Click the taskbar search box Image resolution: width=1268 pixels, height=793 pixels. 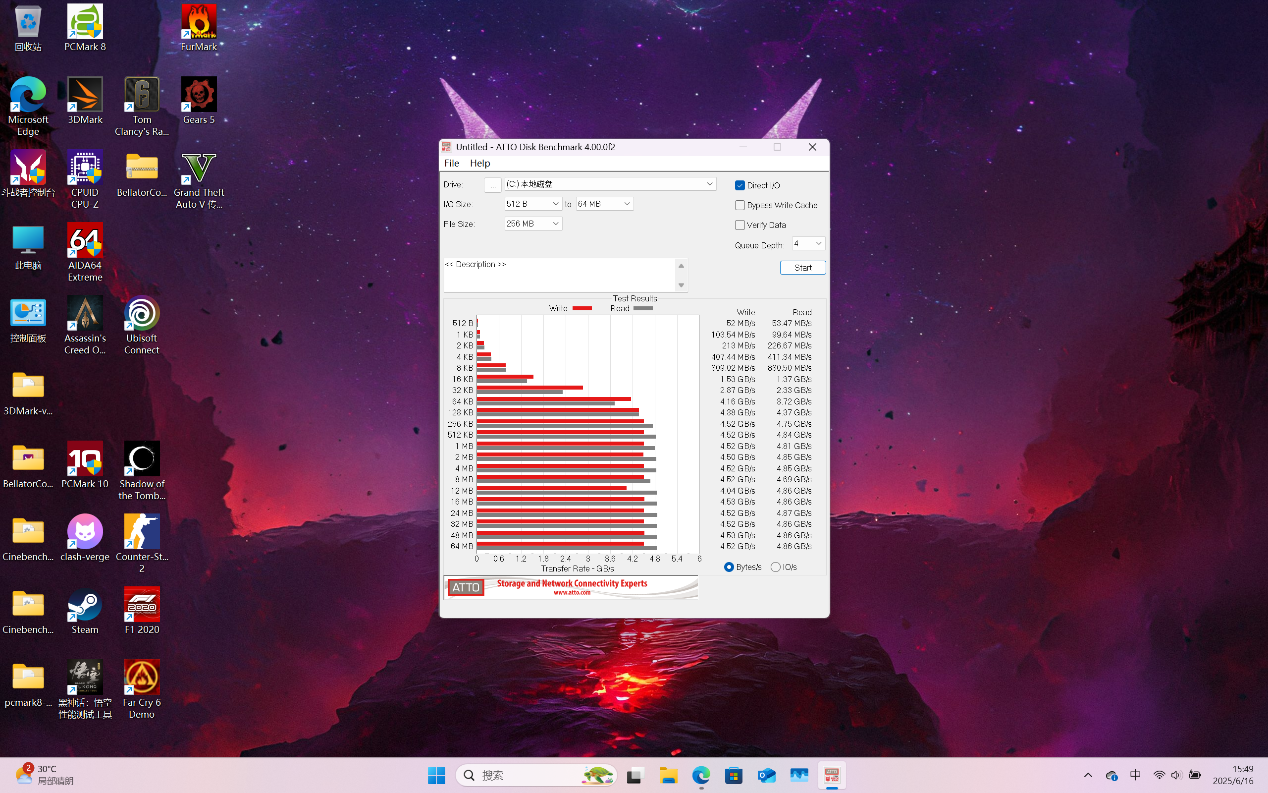pyautogui.click(x=535, y=775)
